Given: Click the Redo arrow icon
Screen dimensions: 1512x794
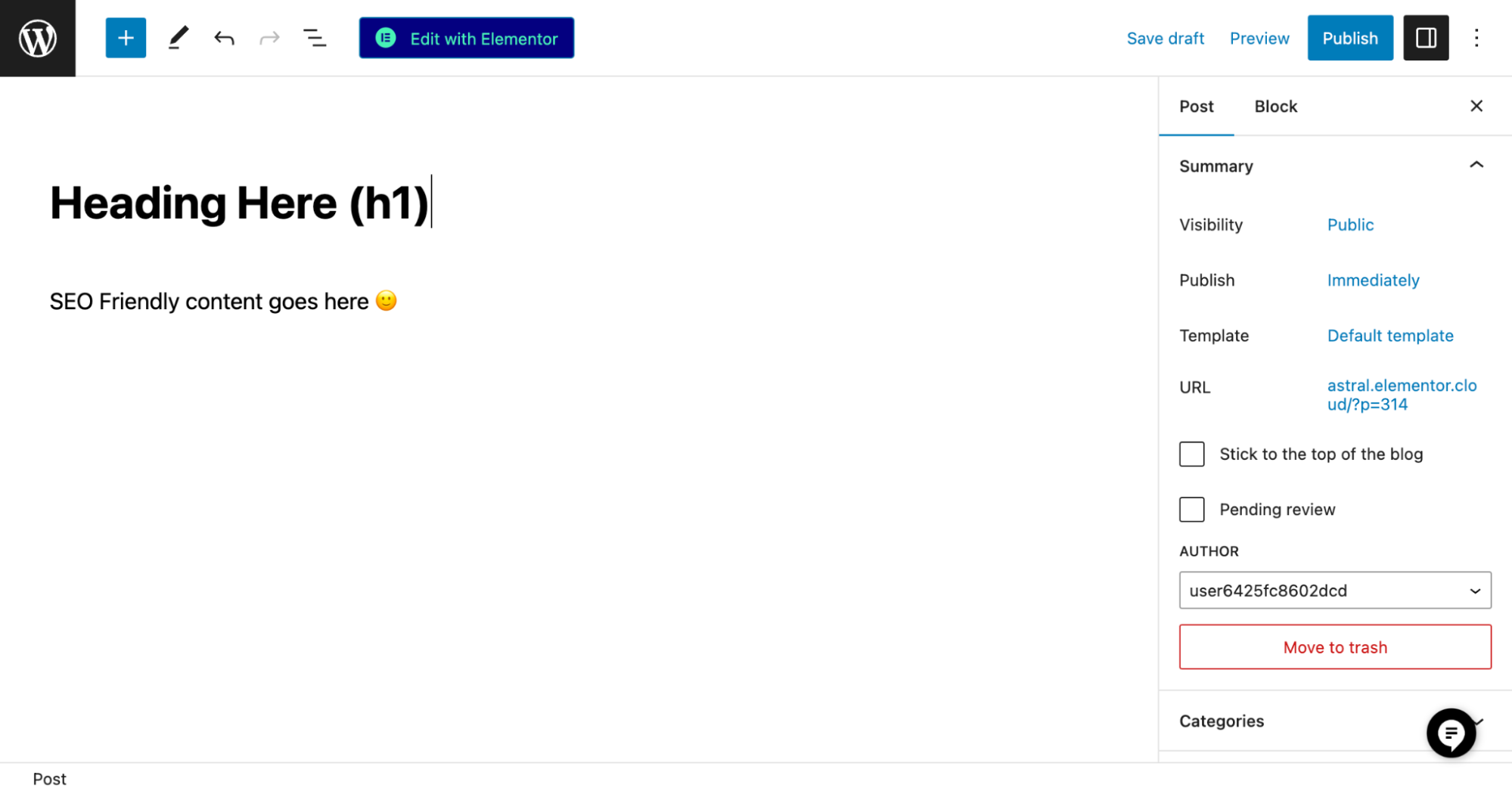Looking at the screenshot, I should (269, 38).
